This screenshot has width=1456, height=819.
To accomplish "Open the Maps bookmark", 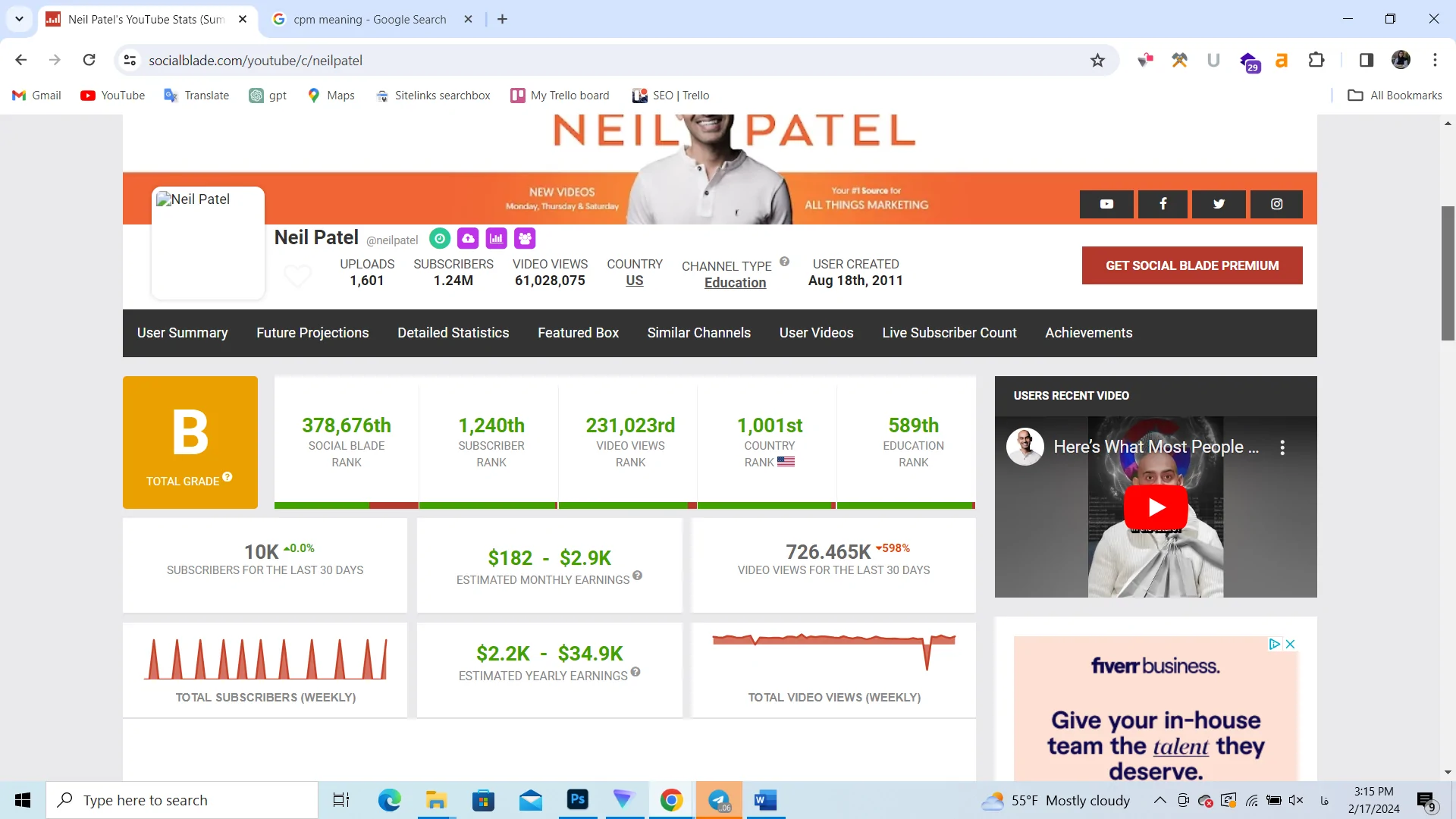I will click(x=331, y=96).
